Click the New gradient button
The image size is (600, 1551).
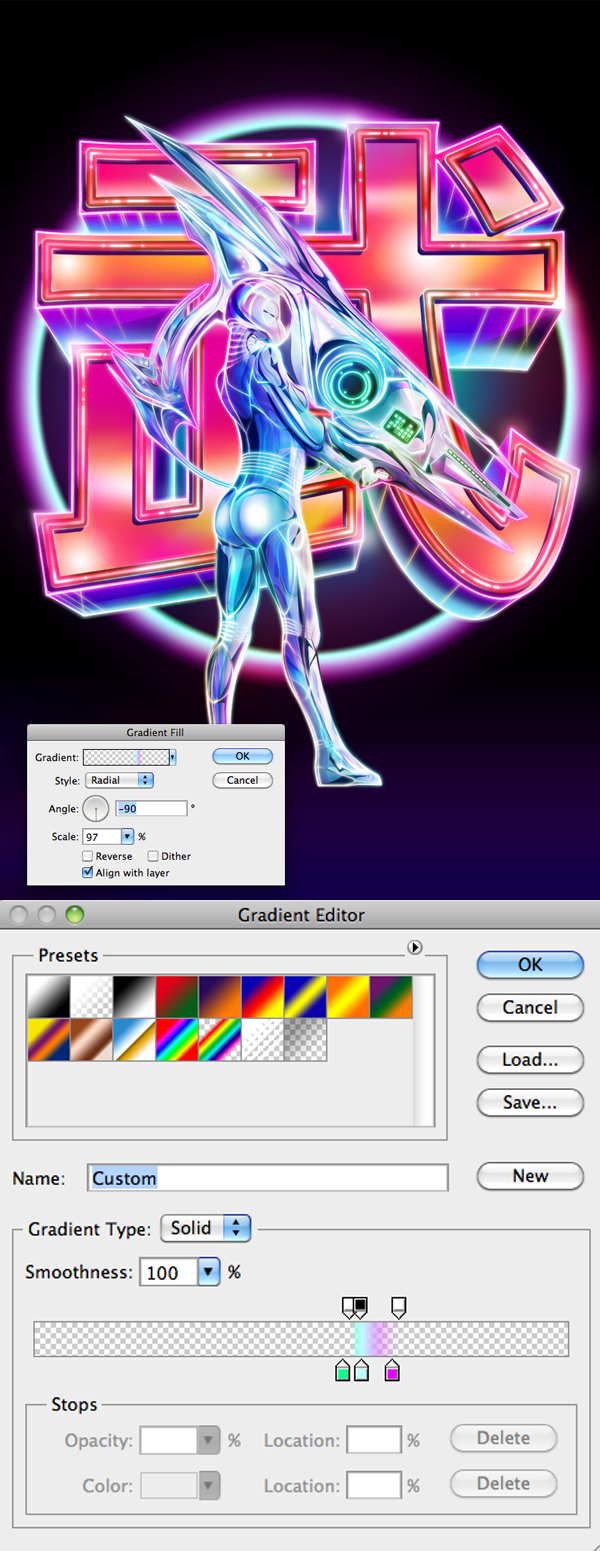pyautogui.click(x=530, y=1176)
